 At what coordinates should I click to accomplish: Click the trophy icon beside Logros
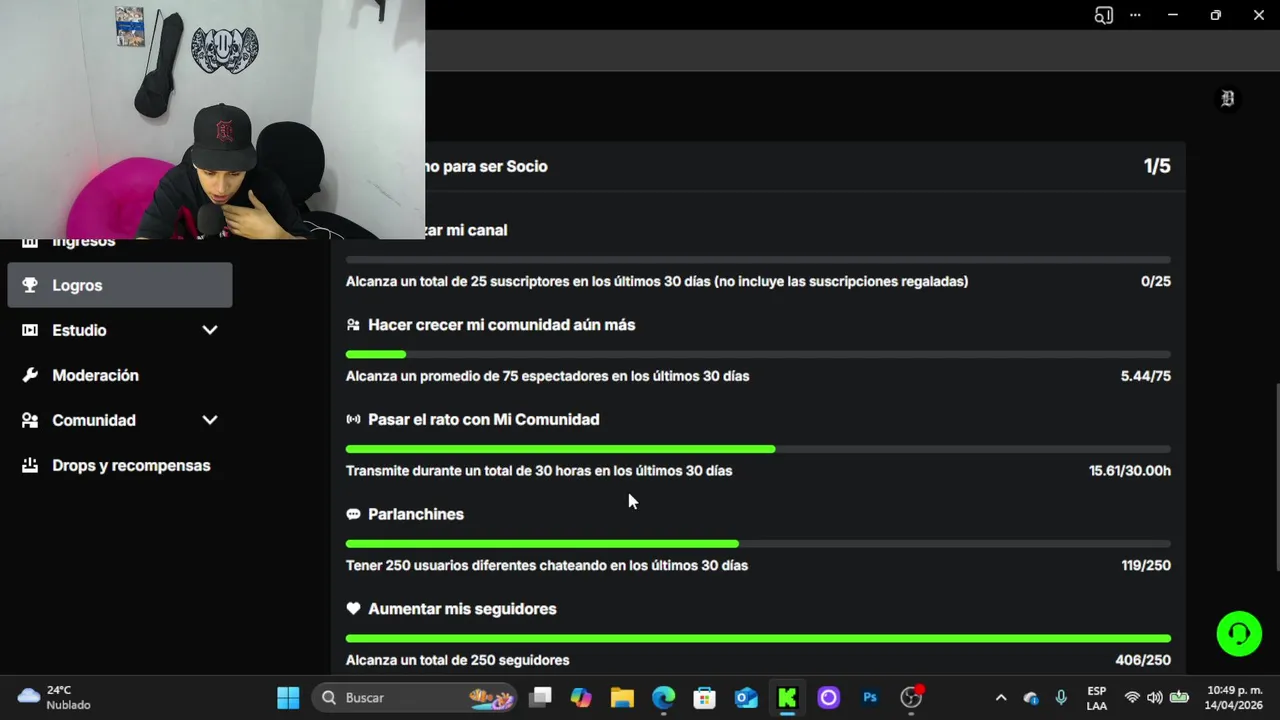(30, 285)
